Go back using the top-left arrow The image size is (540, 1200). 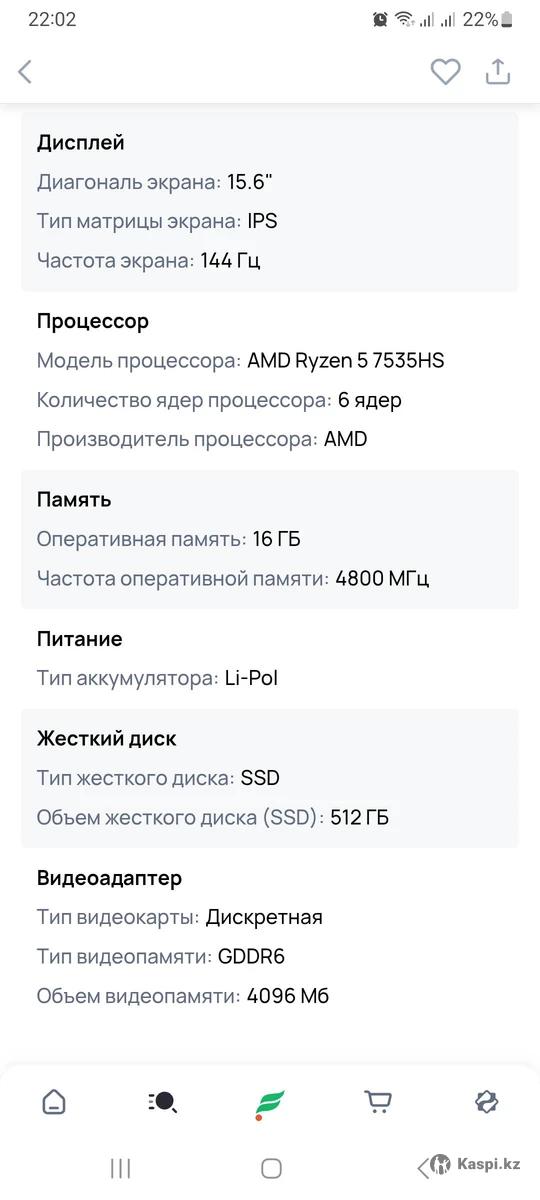coord(26,72)
